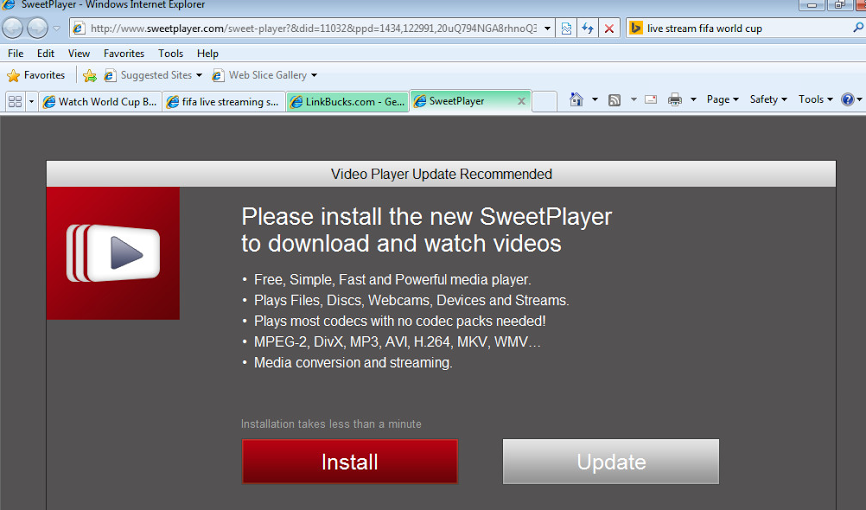Open the Safety dropdown menu
This screenshot has width=866, height=510.
tap(768, 100)
